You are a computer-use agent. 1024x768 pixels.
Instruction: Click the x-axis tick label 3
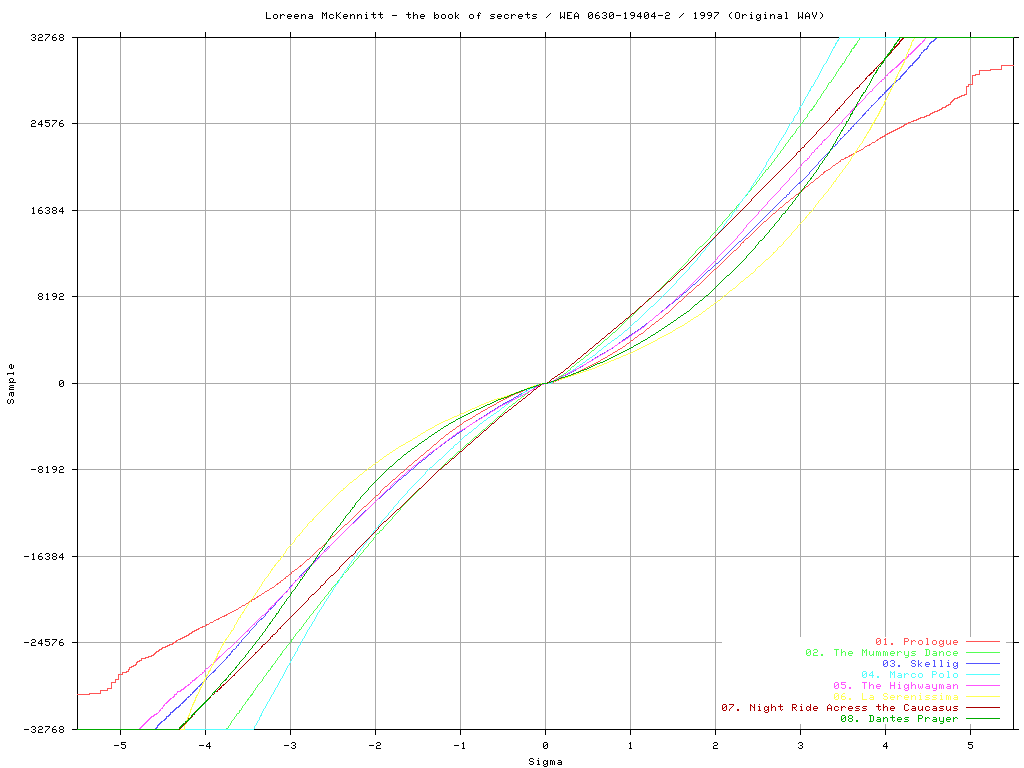tap(800, 745)
